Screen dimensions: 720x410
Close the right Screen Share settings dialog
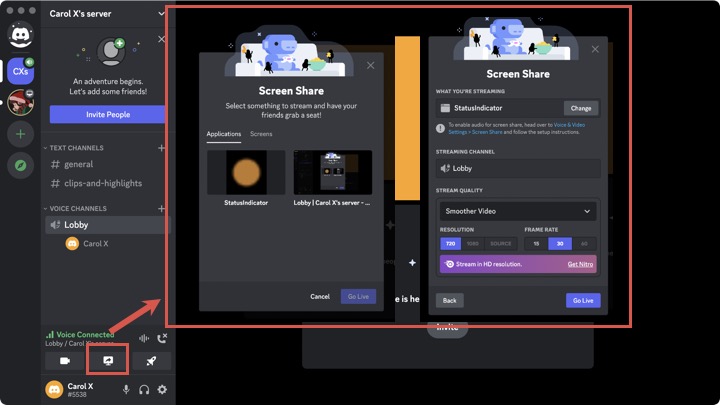pos(595,49)
